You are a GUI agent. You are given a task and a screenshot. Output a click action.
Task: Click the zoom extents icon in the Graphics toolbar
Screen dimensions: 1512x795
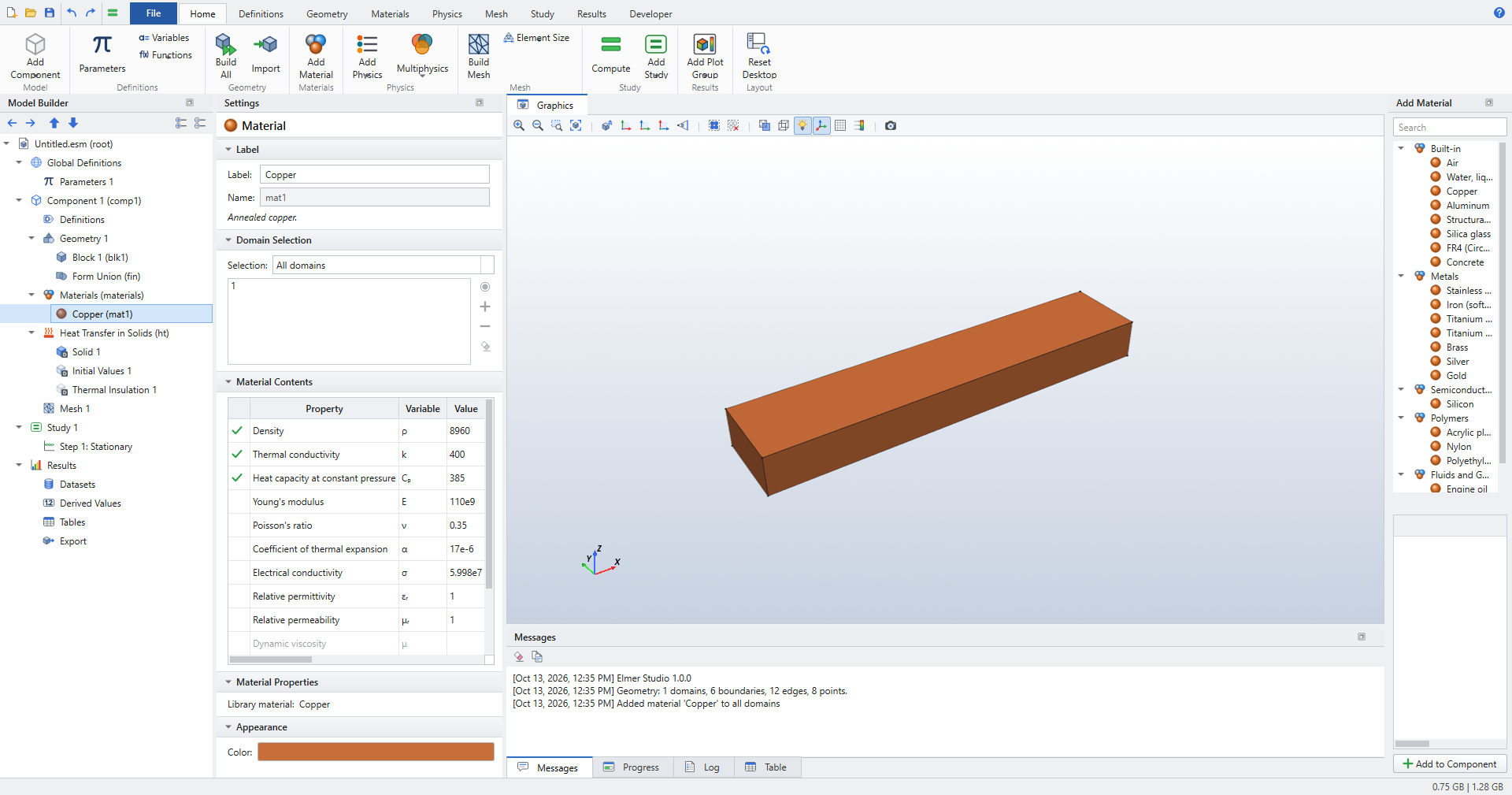(x=576, y=125)
